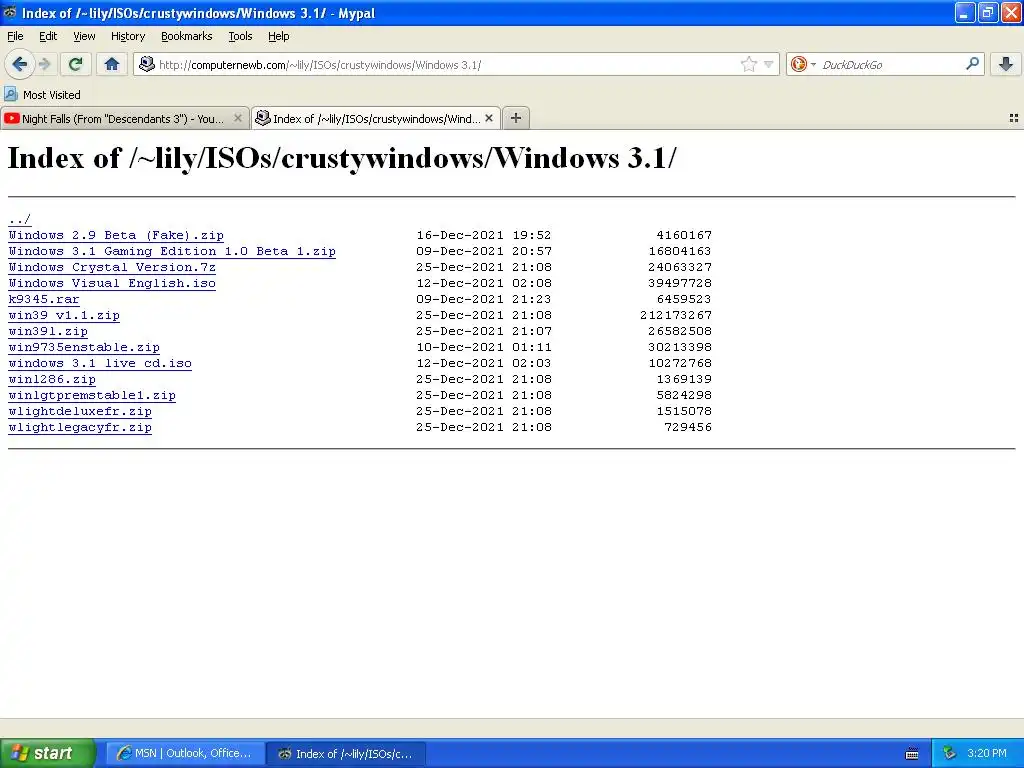
Task: Open the Help menu
Action: coord(279,36)
